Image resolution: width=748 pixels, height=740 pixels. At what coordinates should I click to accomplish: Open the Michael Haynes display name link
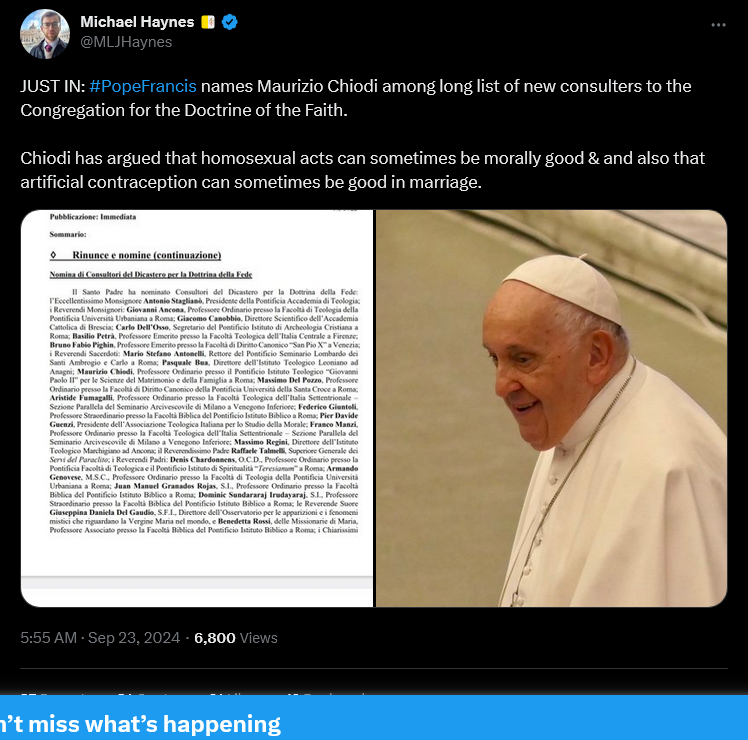point(137,22)
